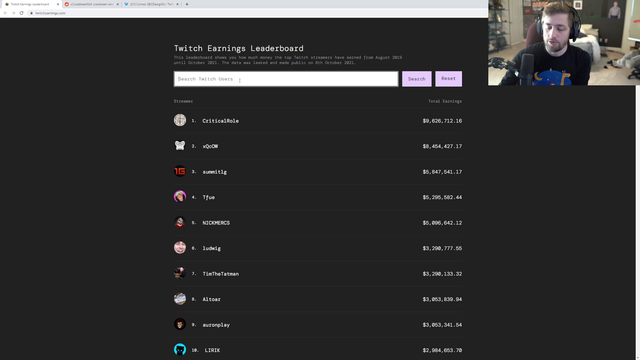The image size is (640, 360).
Task: Click summit1g's red 1G avatar
Action: pyautogui.click(x=180, y=171)
